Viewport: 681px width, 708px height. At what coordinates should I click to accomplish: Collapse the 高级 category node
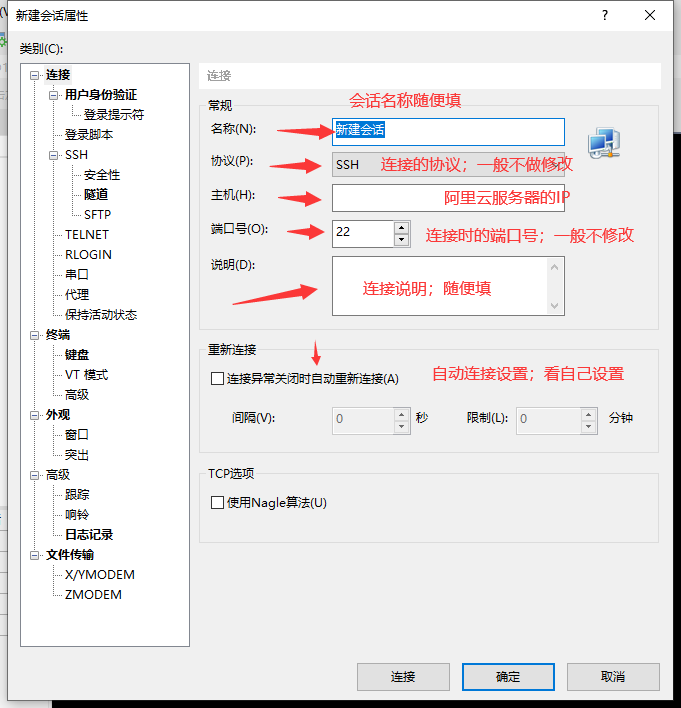click(34, 475)
